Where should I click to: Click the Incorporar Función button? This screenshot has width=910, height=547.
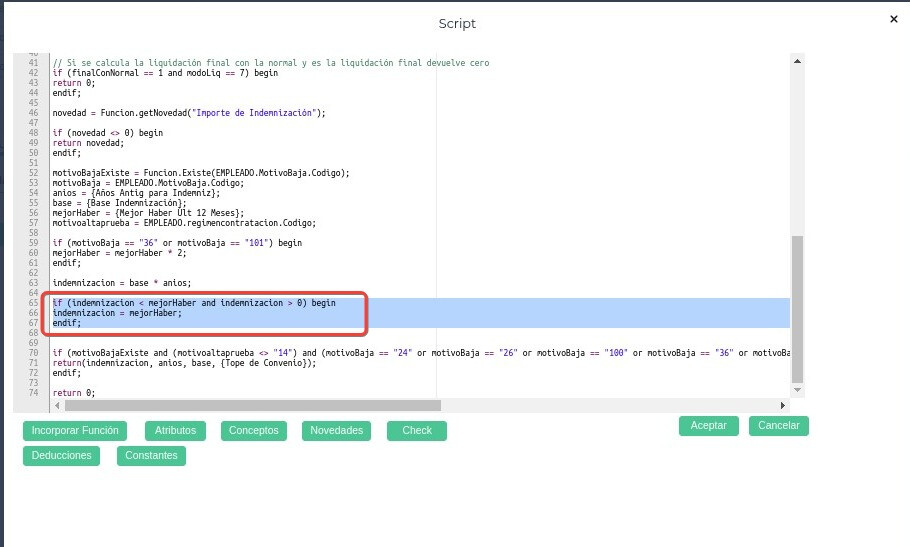(x=75, y=430)
